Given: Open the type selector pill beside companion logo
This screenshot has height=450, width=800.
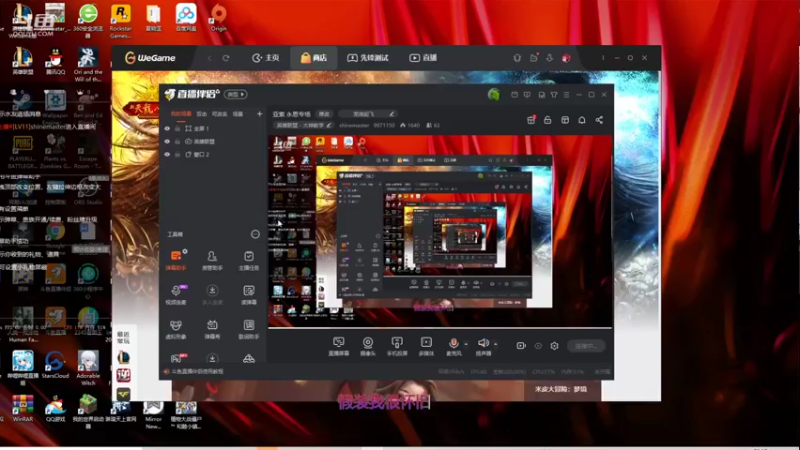Looking at the screenshot, I should click(235, 94).
